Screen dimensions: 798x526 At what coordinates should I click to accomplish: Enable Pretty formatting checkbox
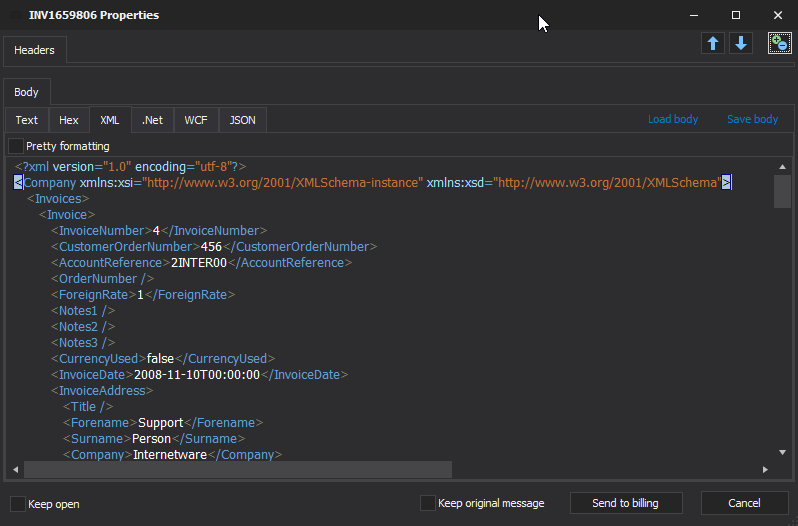16,146
